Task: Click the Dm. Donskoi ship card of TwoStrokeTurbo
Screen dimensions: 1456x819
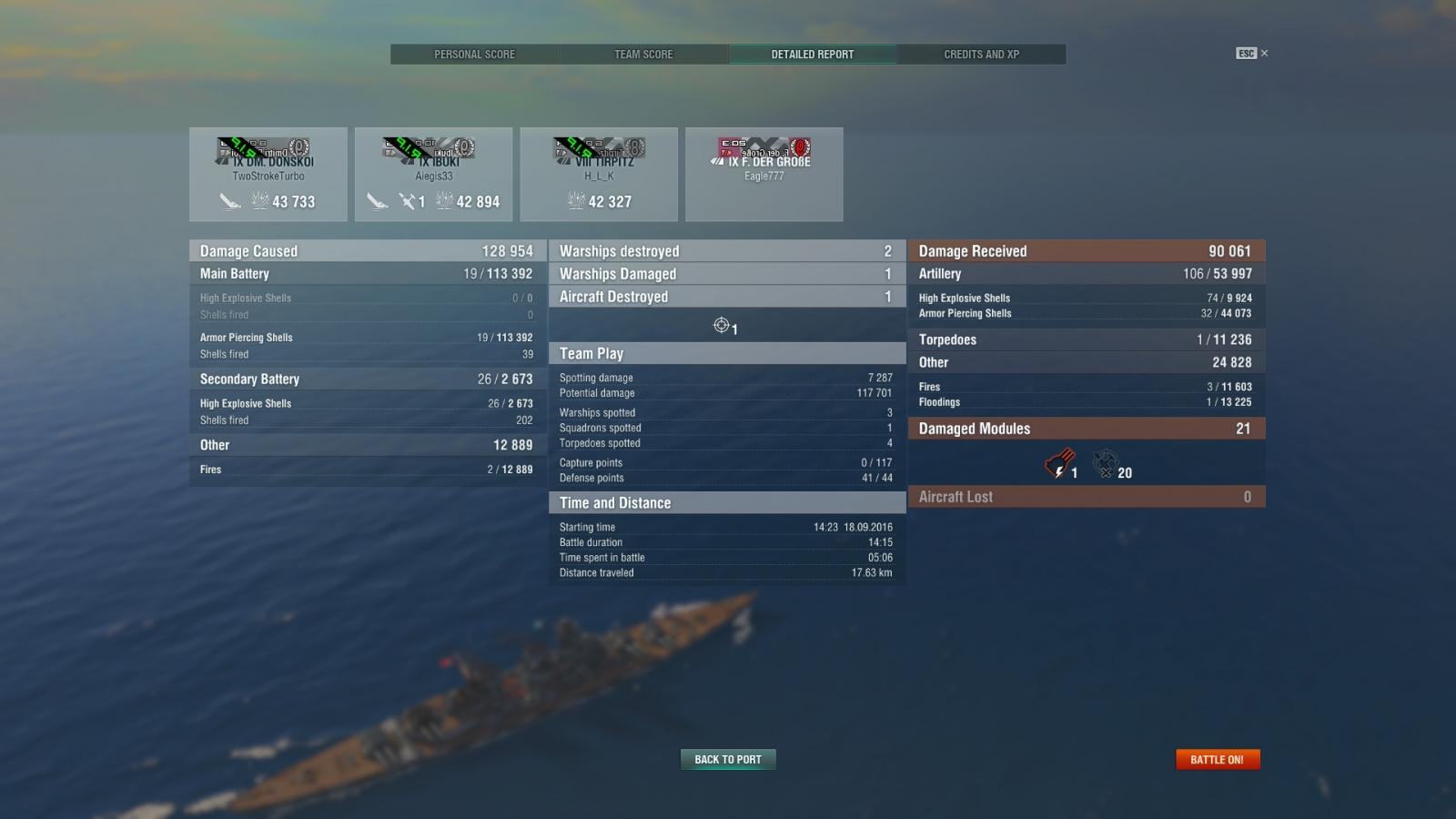Action: tap(268, 175)
